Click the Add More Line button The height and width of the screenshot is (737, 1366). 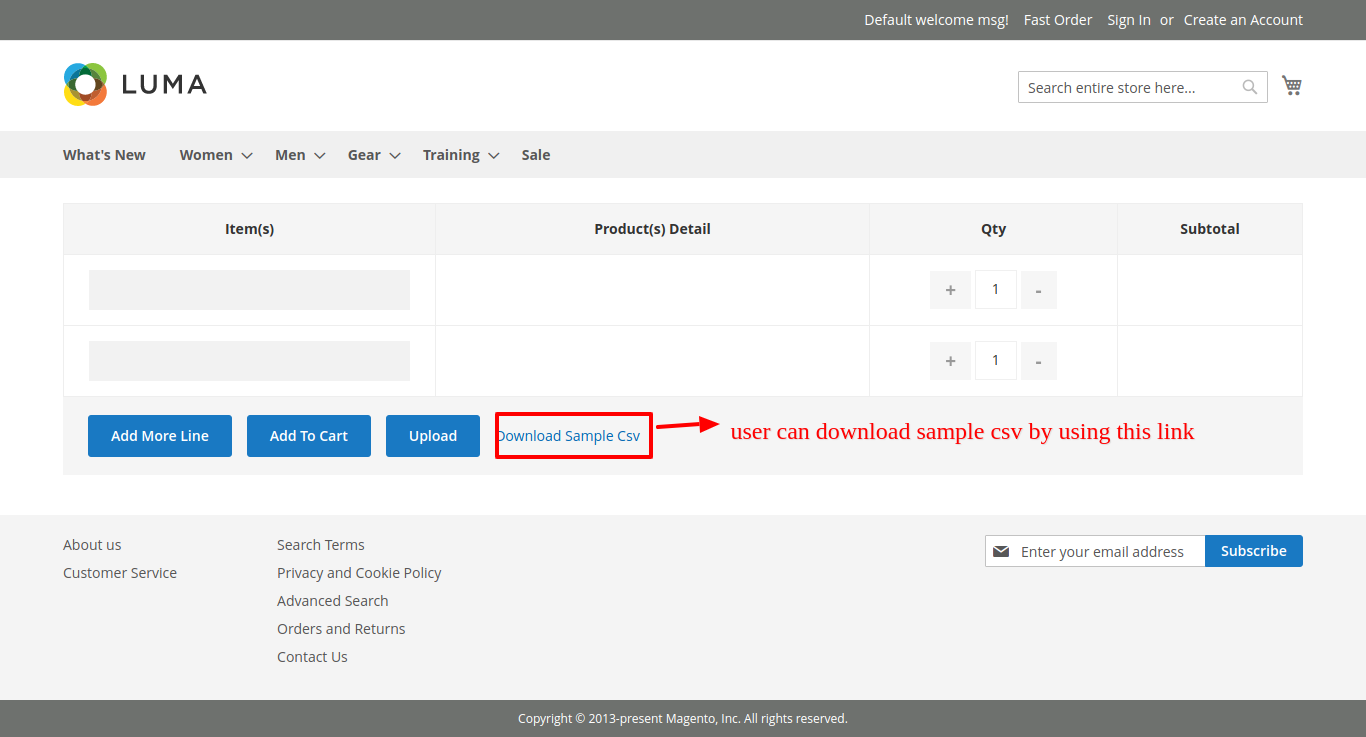point(160,436)
